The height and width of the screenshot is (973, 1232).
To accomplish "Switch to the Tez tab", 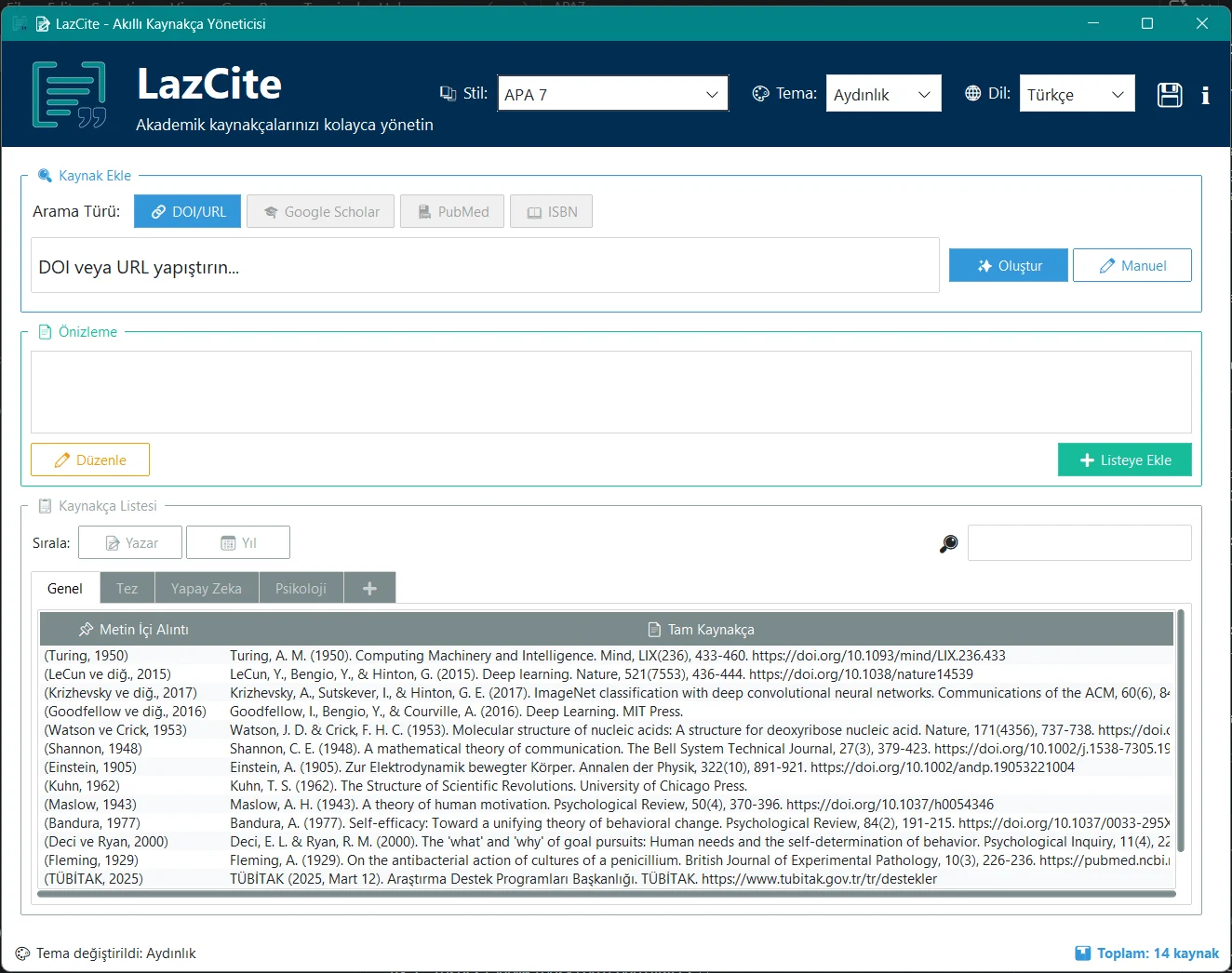I will click(x=127, y=588).
